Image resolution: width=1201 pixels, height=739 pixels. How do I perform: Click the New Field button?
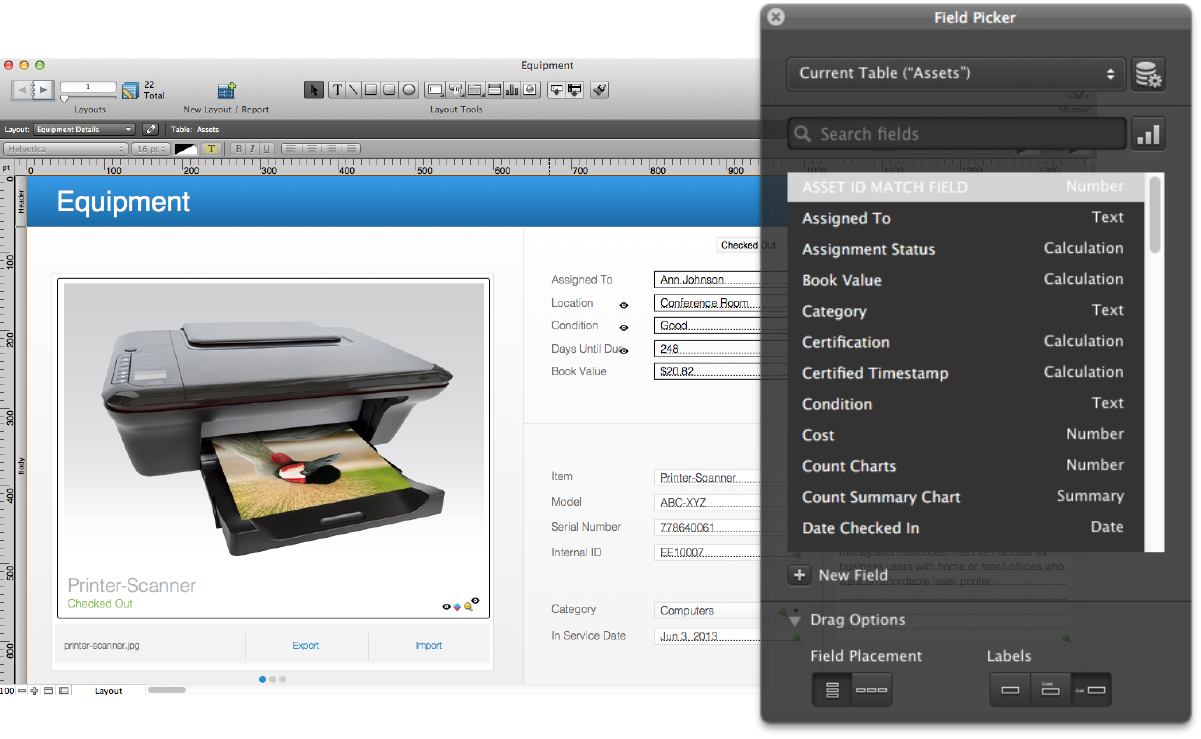tap(839, 575)
